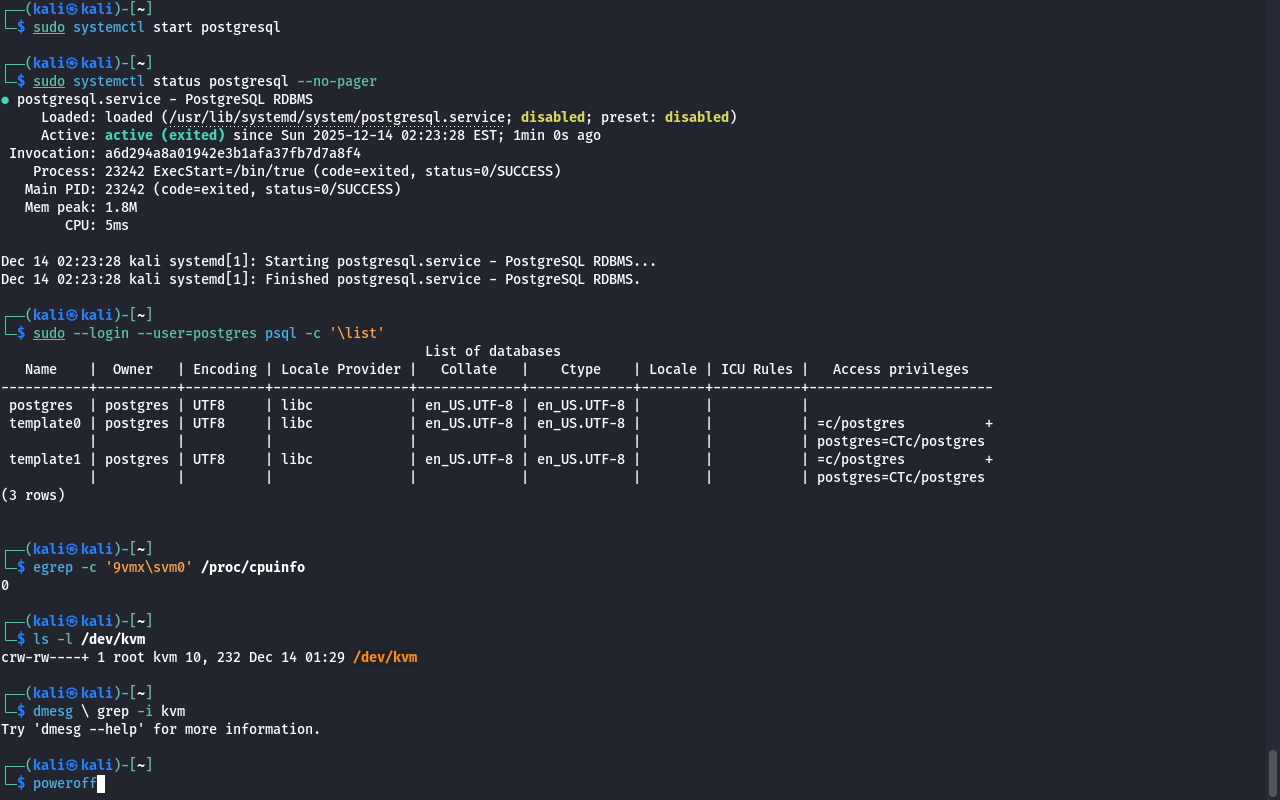Click the "(3 rows)" result count
Screen dimensions: 1280x800
[33, 495]
